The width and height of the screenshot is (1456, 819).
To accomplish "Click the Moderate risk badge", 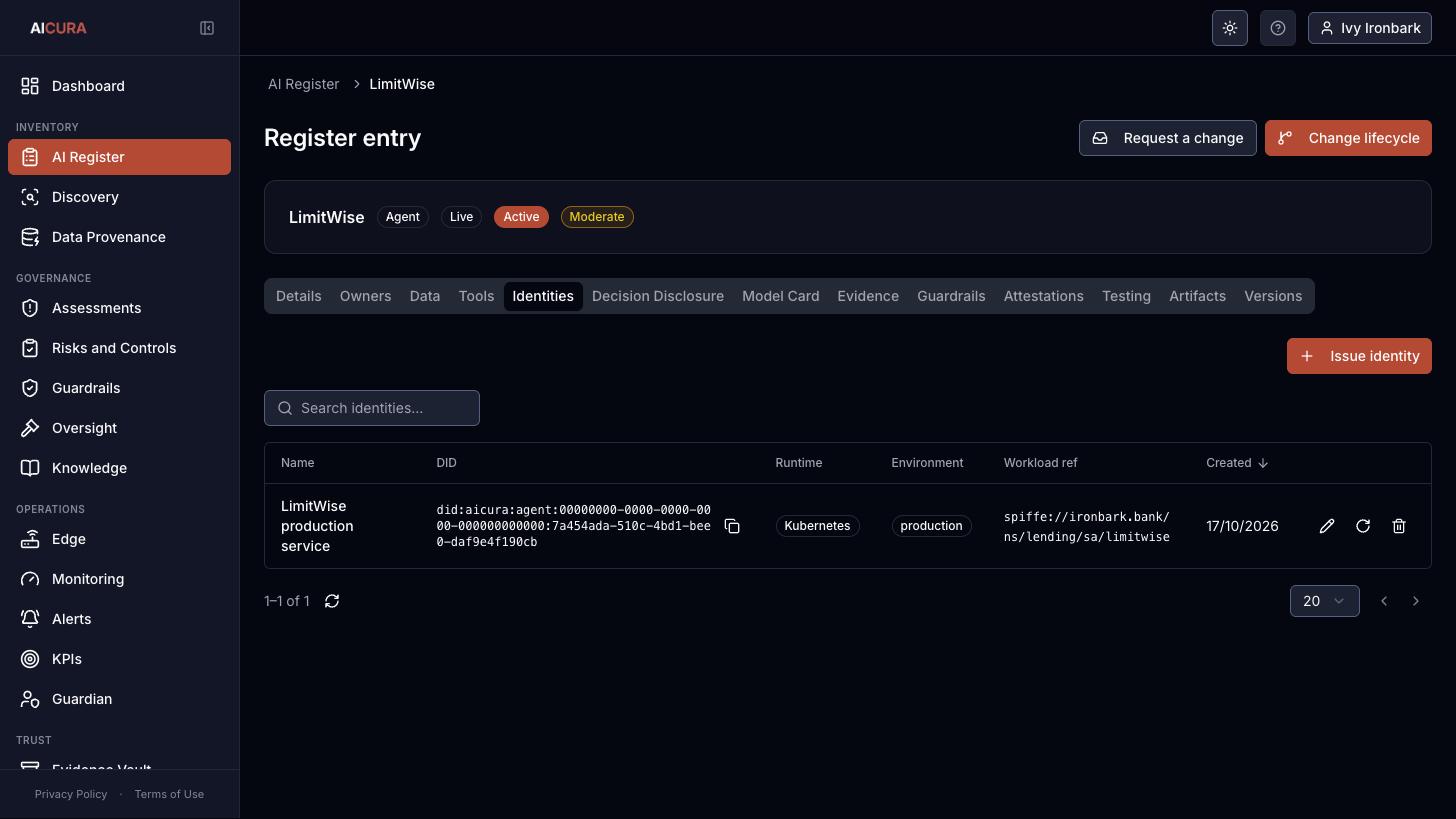I will click(597, 217).
